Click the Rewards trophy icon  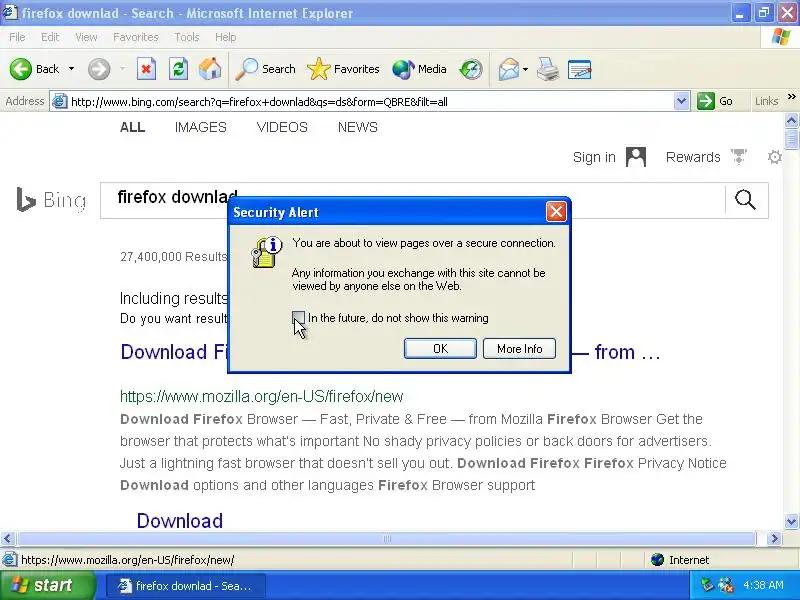coord(738,157)
